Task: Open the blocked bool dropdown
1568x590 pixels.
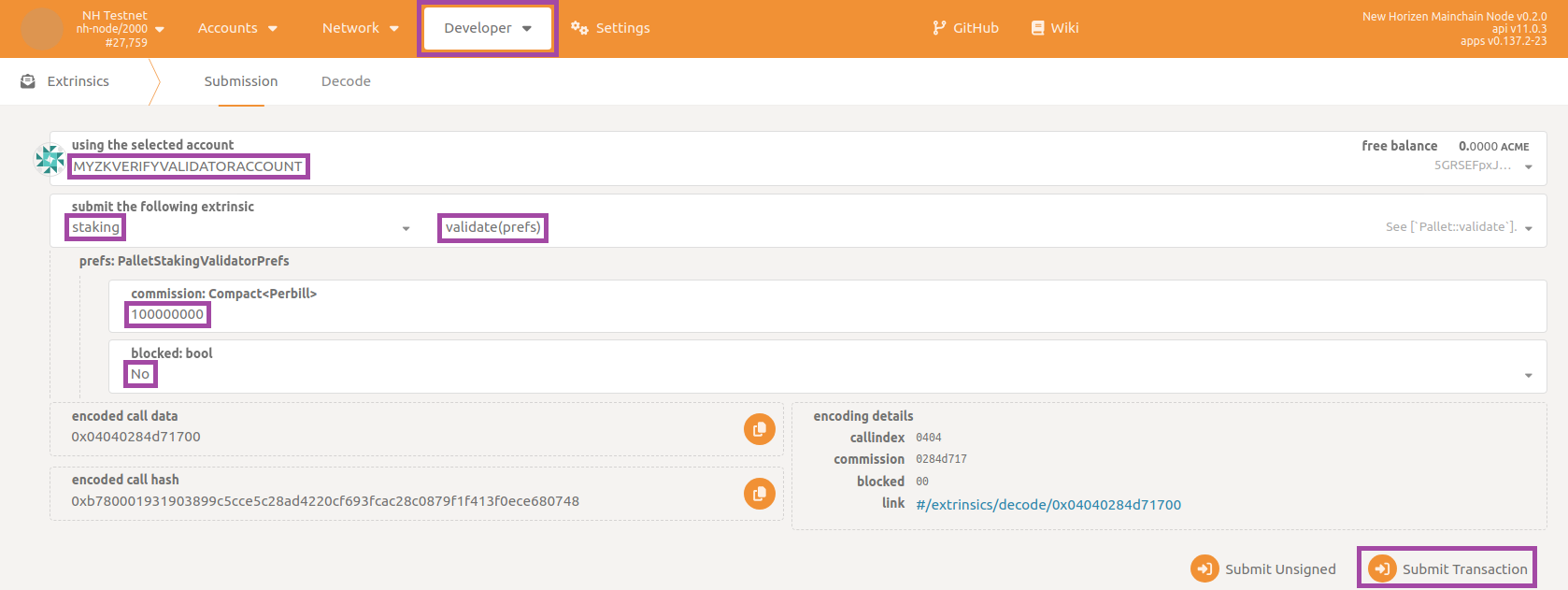Action: click(x=1528, y=375)
